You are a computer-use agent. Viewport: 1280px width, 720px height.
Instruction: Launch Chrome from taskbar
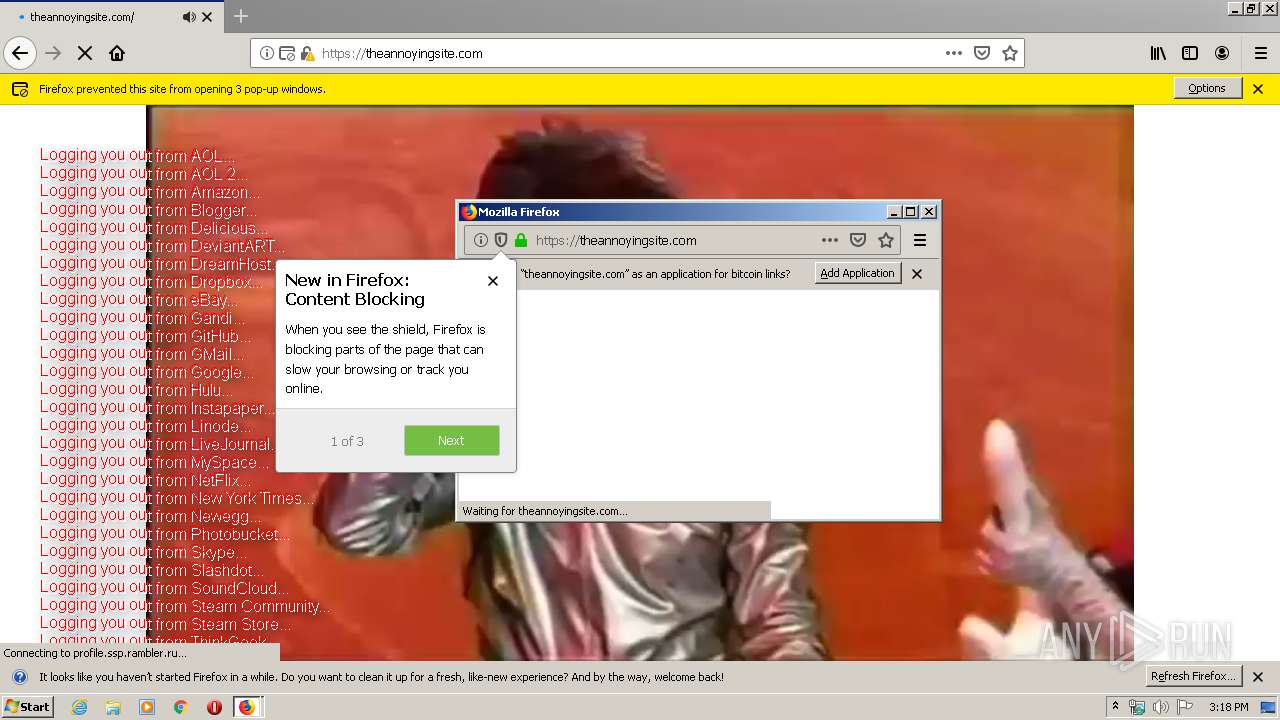(x=180, y=707)
